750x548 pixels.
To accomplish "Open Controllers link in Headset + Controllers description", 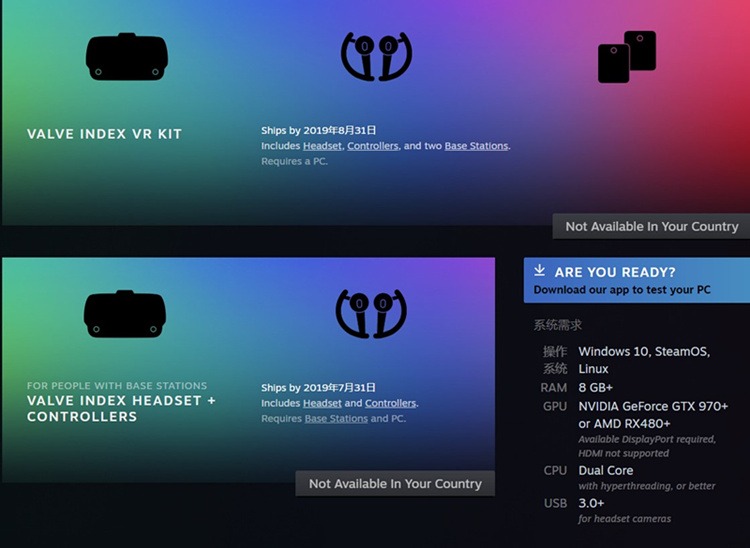I will [x=390, y=403].
